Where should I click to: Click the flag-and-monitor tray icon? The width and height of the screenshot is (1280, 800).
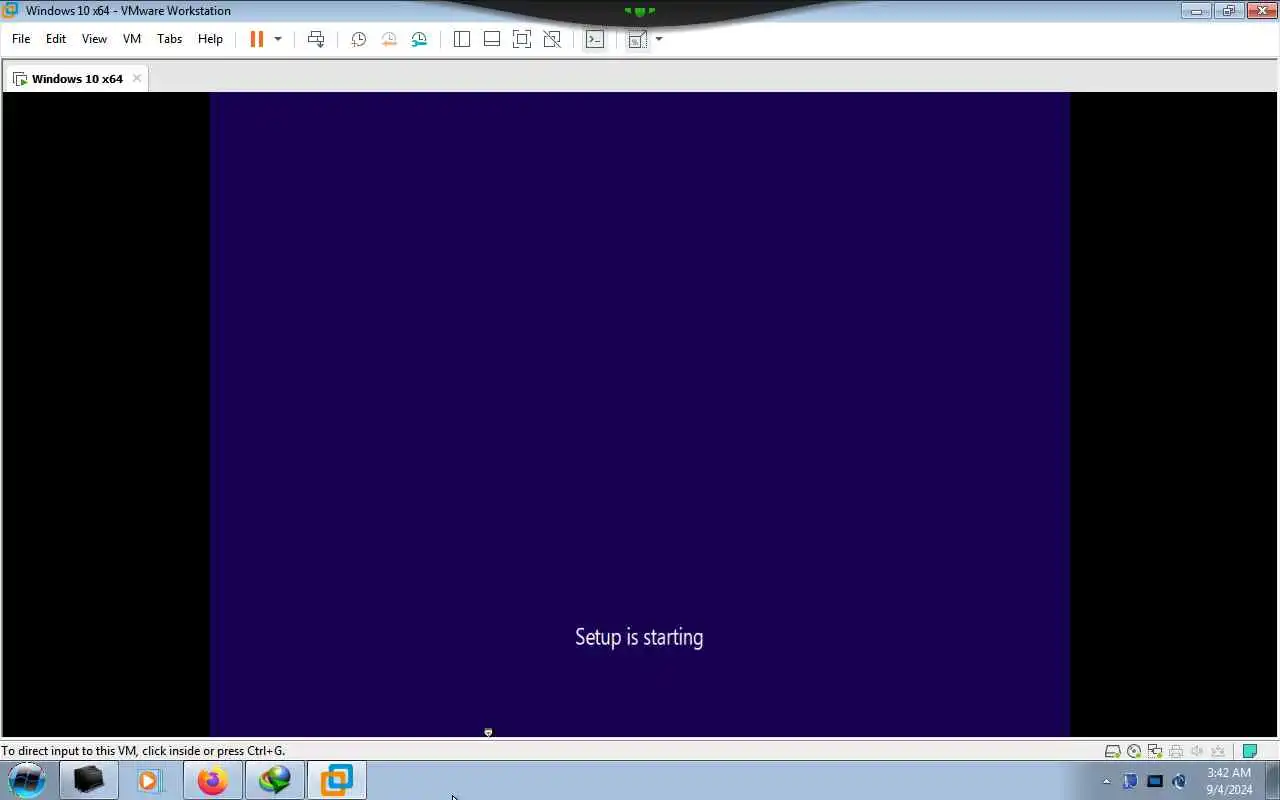pos(1130,781)
